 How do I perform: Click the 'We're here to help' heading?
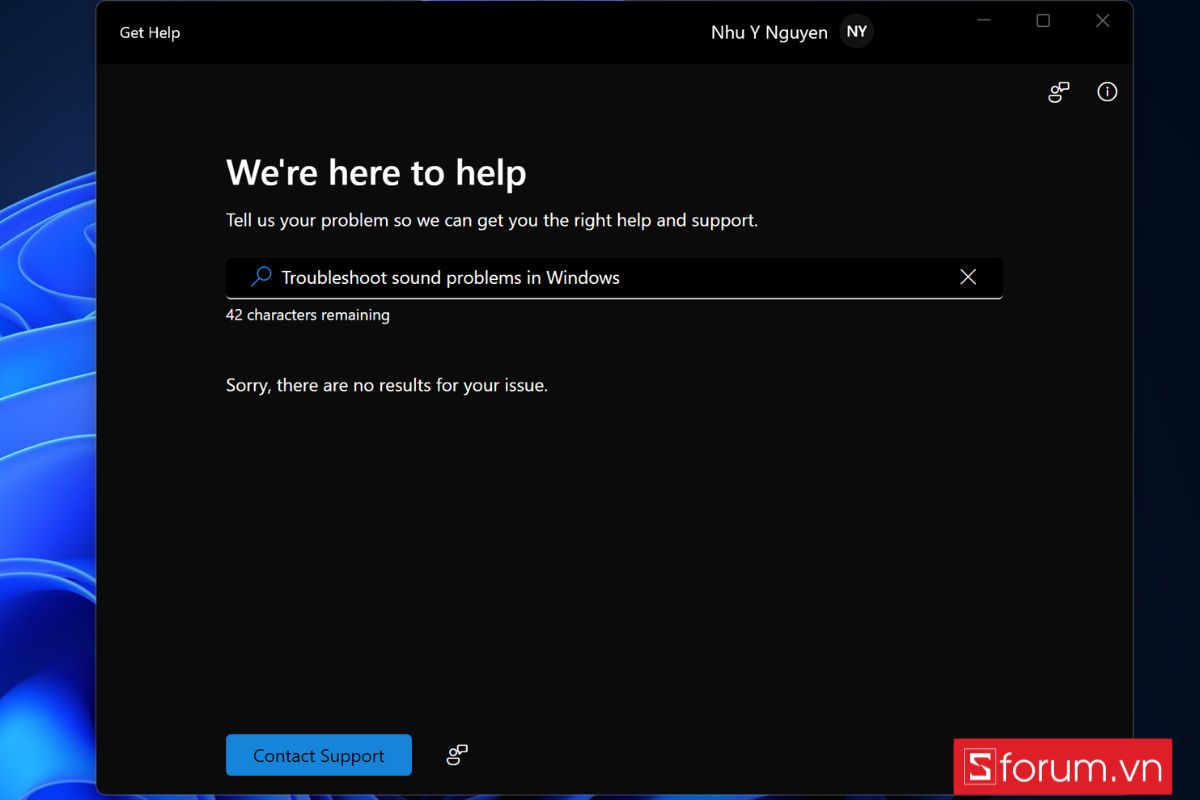[376, 173]
